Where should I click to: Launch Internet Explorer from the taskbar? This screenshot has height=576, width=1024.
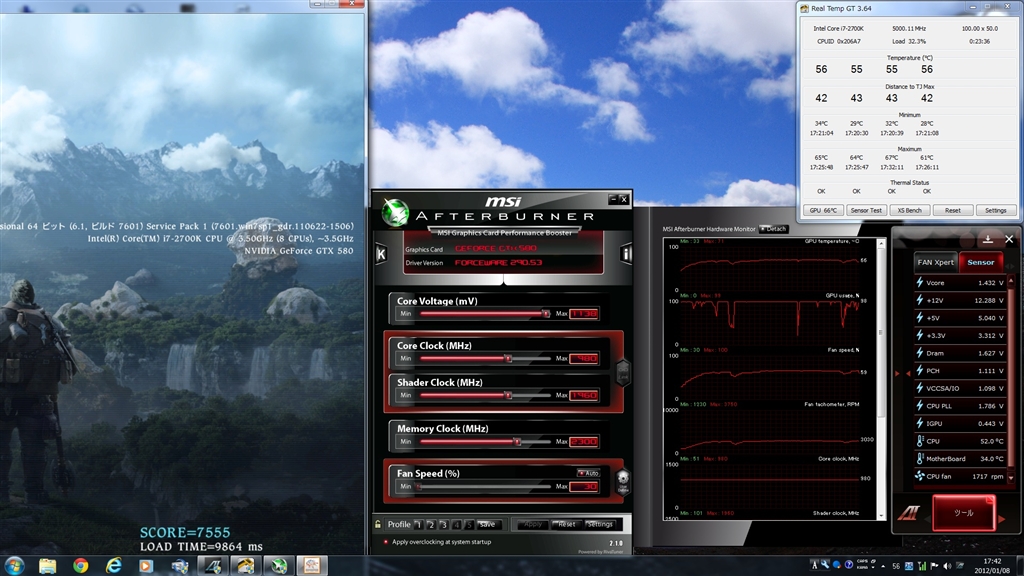[x=114, y=566]
